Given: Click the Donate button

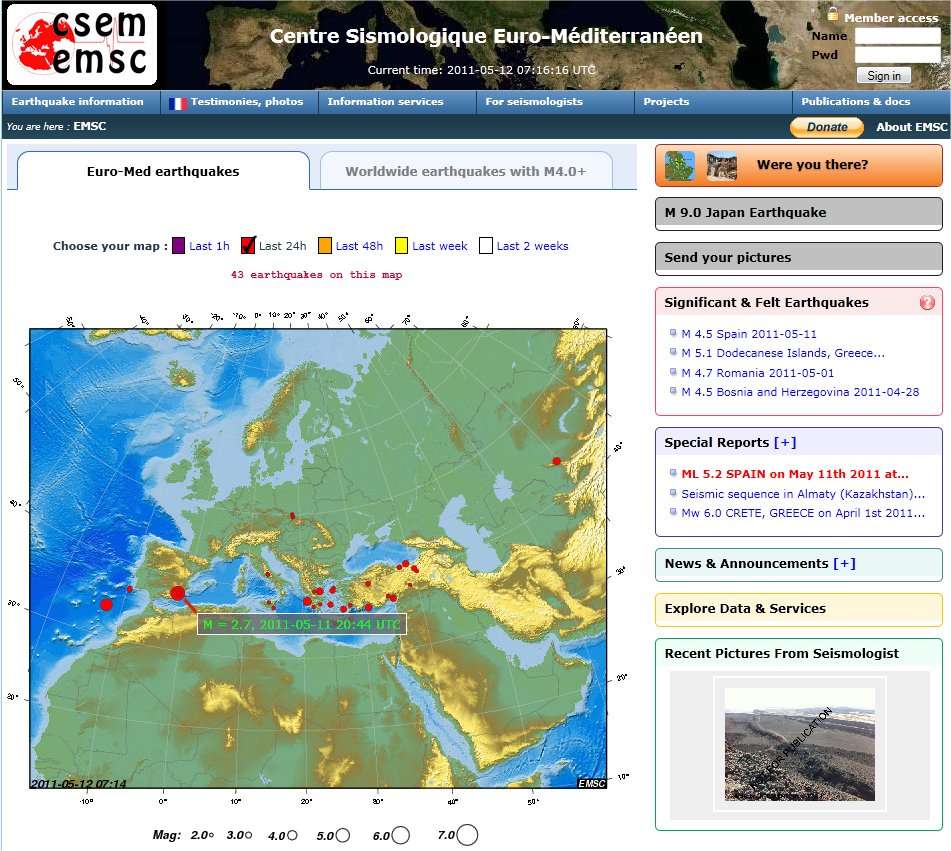Looking at the screenshot, I should click(x=827, y=127).
